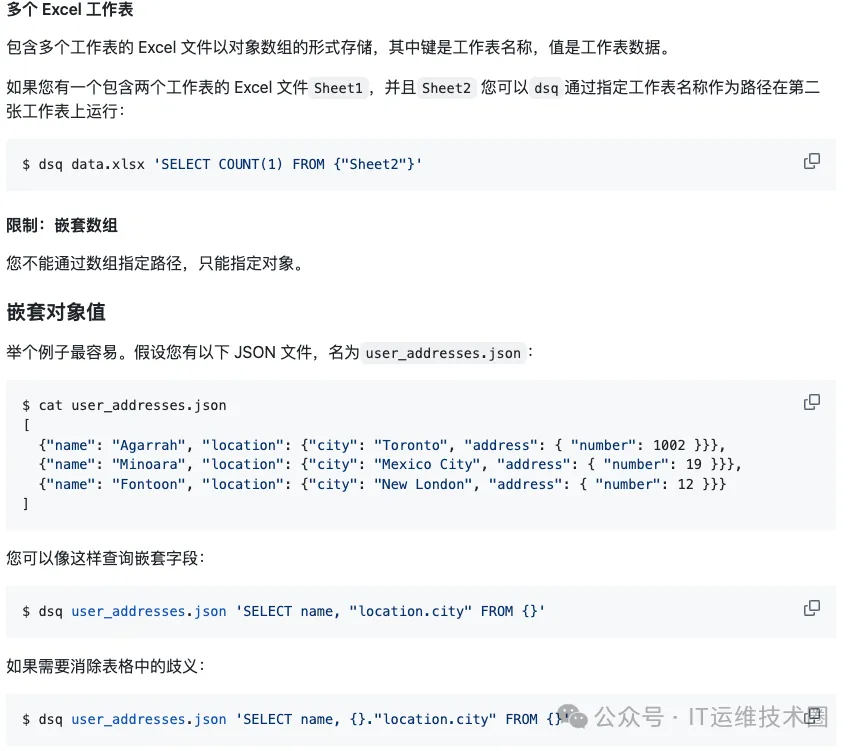Click the "Toronto" city value in JSON

[408, 445]
